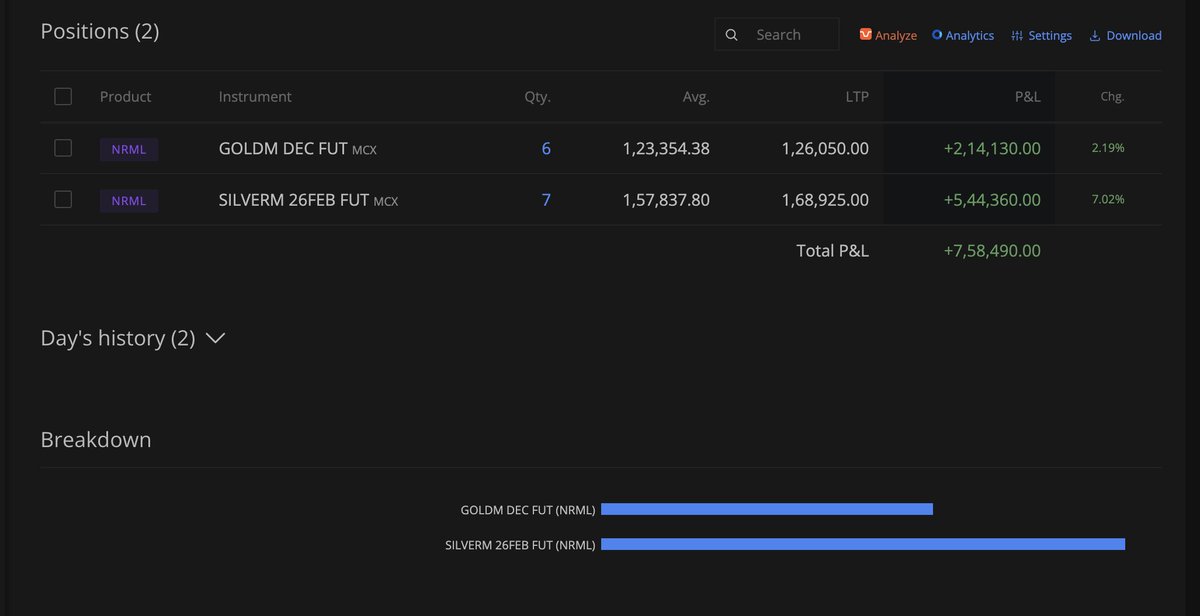Click the Analytics circle icon
Image resolution: width=1200 pixels, height=616 pixels.
pos(937,35)
